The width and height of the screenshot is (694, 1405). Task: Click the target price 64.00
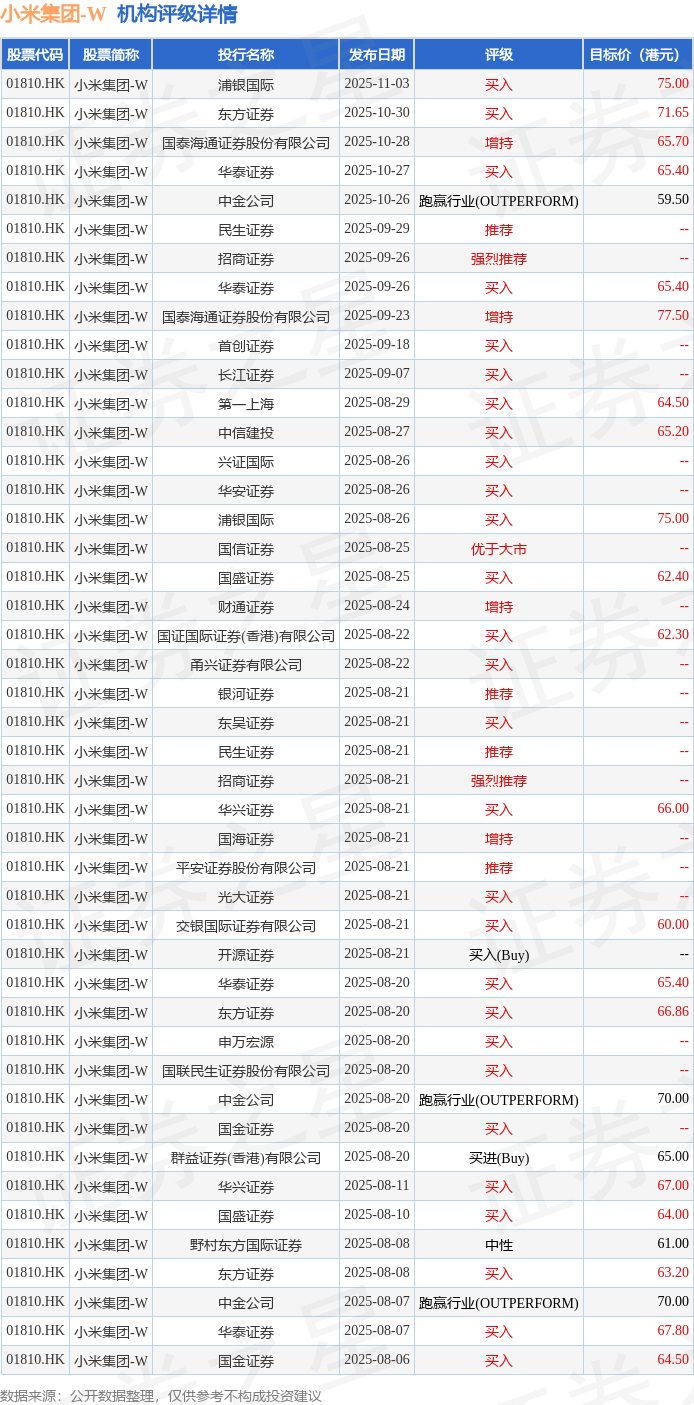673,1215
